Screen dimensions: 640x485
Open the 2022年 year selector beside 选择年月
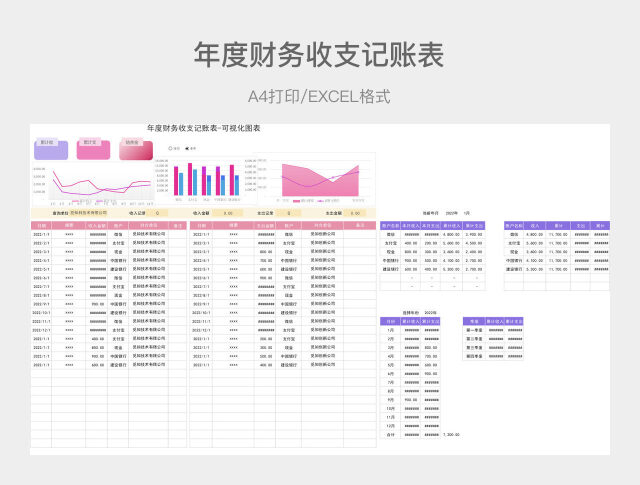click(x=451, y=213)
